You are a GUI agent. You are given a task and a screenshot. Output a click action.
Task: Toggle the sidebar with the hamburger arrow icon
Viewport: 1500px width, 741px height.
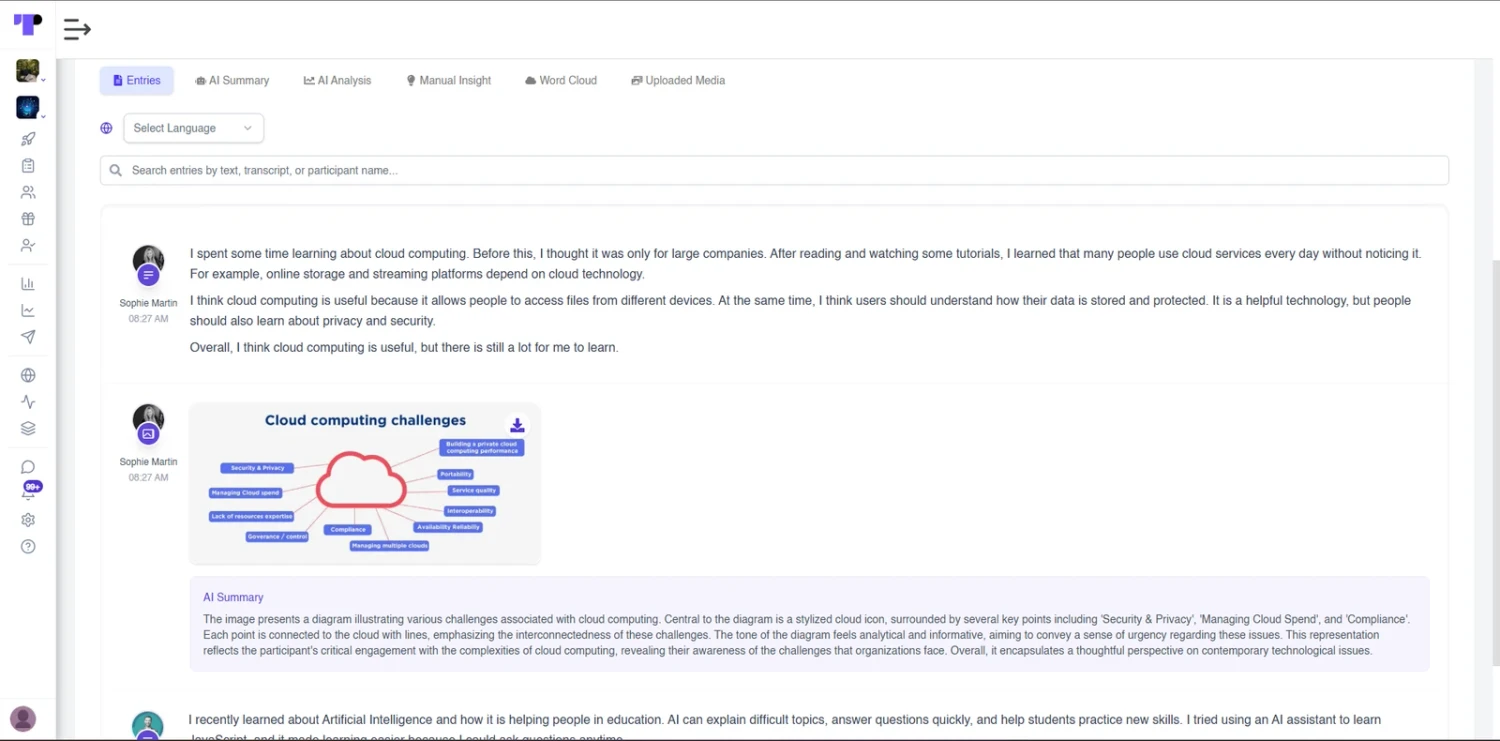[x=77, y=30]
